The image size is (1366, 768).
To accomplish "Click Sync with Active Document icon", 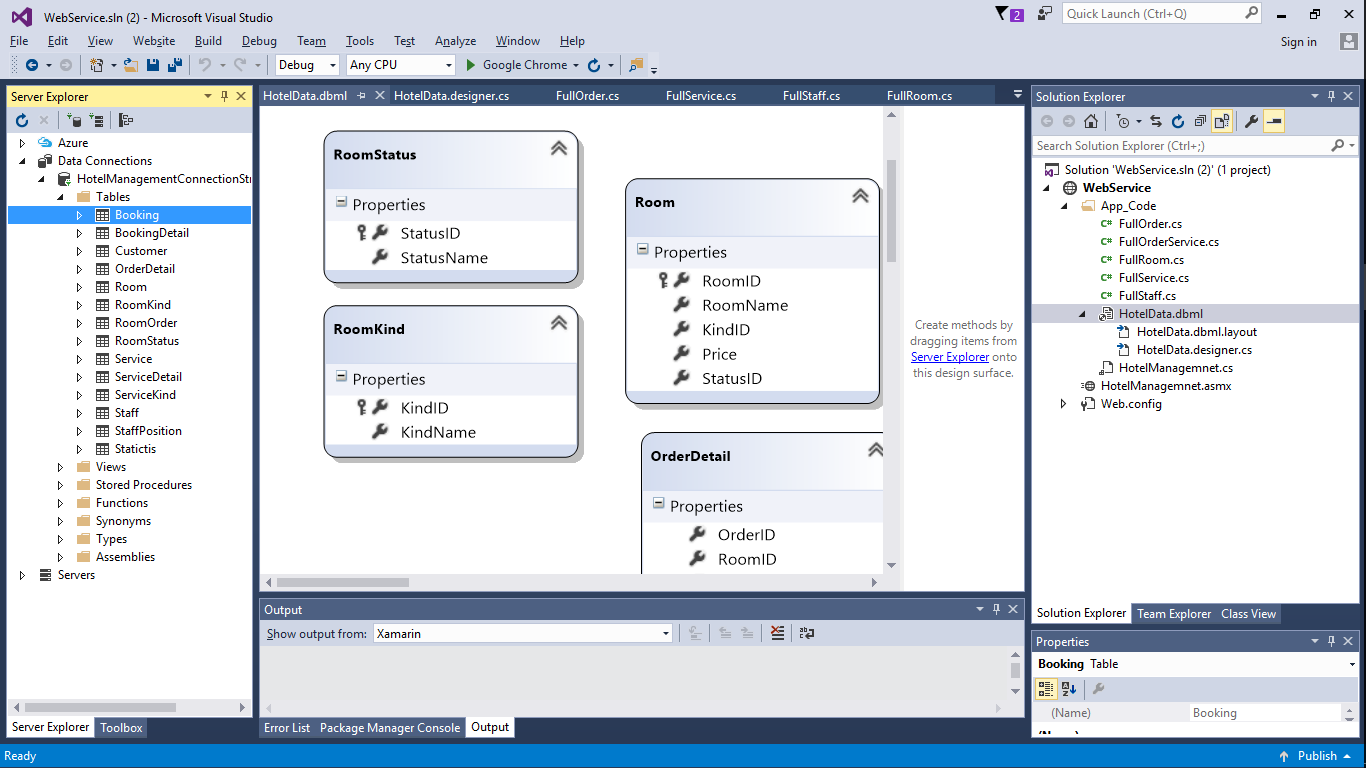I will point(1156,121).
